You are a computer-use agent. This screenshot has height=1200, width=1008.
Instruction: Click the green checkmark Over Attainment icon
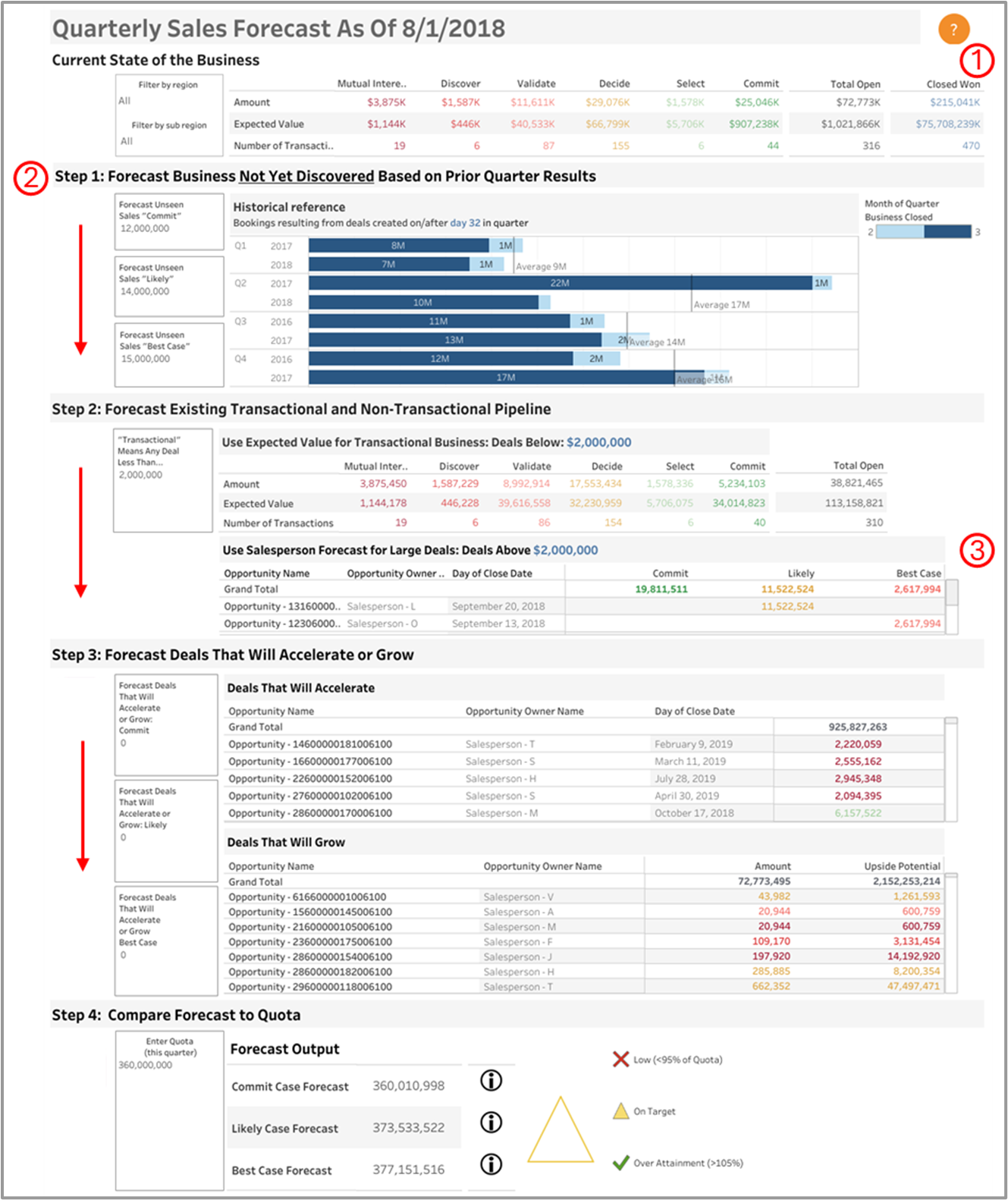[x=620, y=1162]
